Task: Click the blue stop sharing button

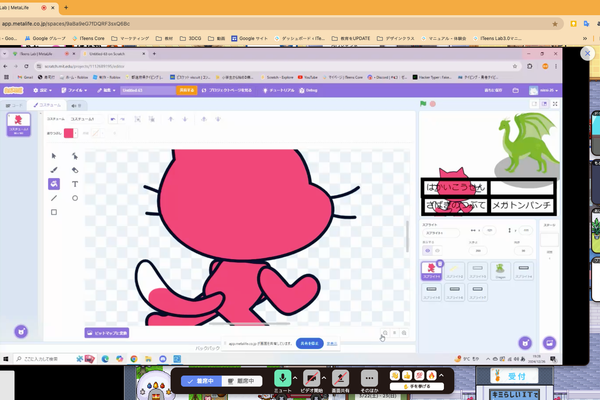Action: 309,343
